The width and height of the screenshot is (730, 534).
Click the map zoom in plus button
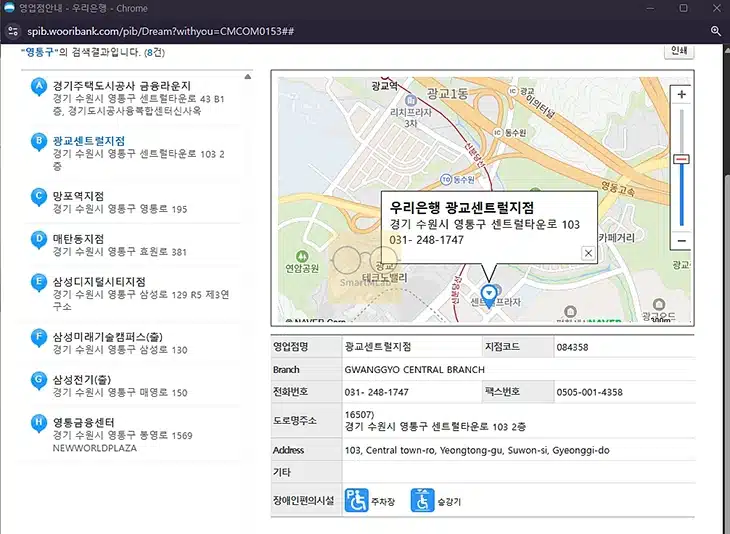(682, 94)
